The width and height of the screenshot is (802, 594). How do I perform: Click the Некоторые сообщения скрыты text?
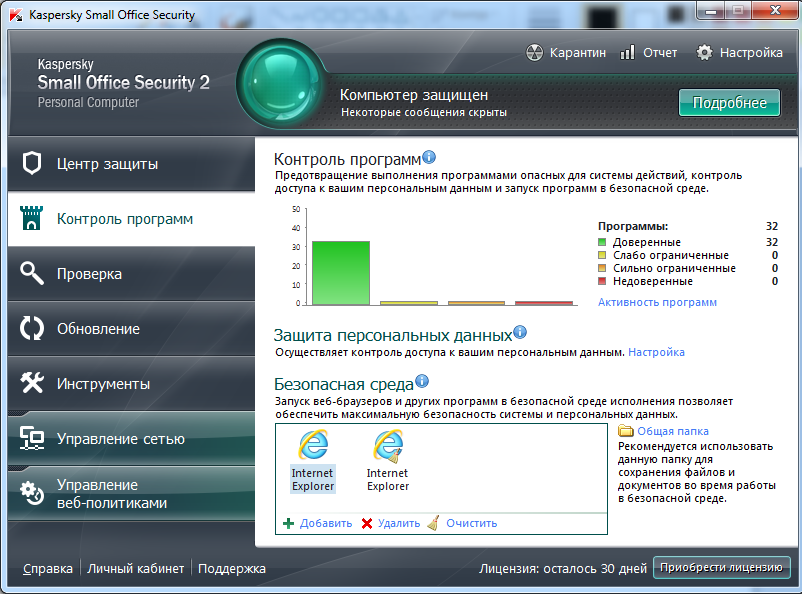(424, 112)
